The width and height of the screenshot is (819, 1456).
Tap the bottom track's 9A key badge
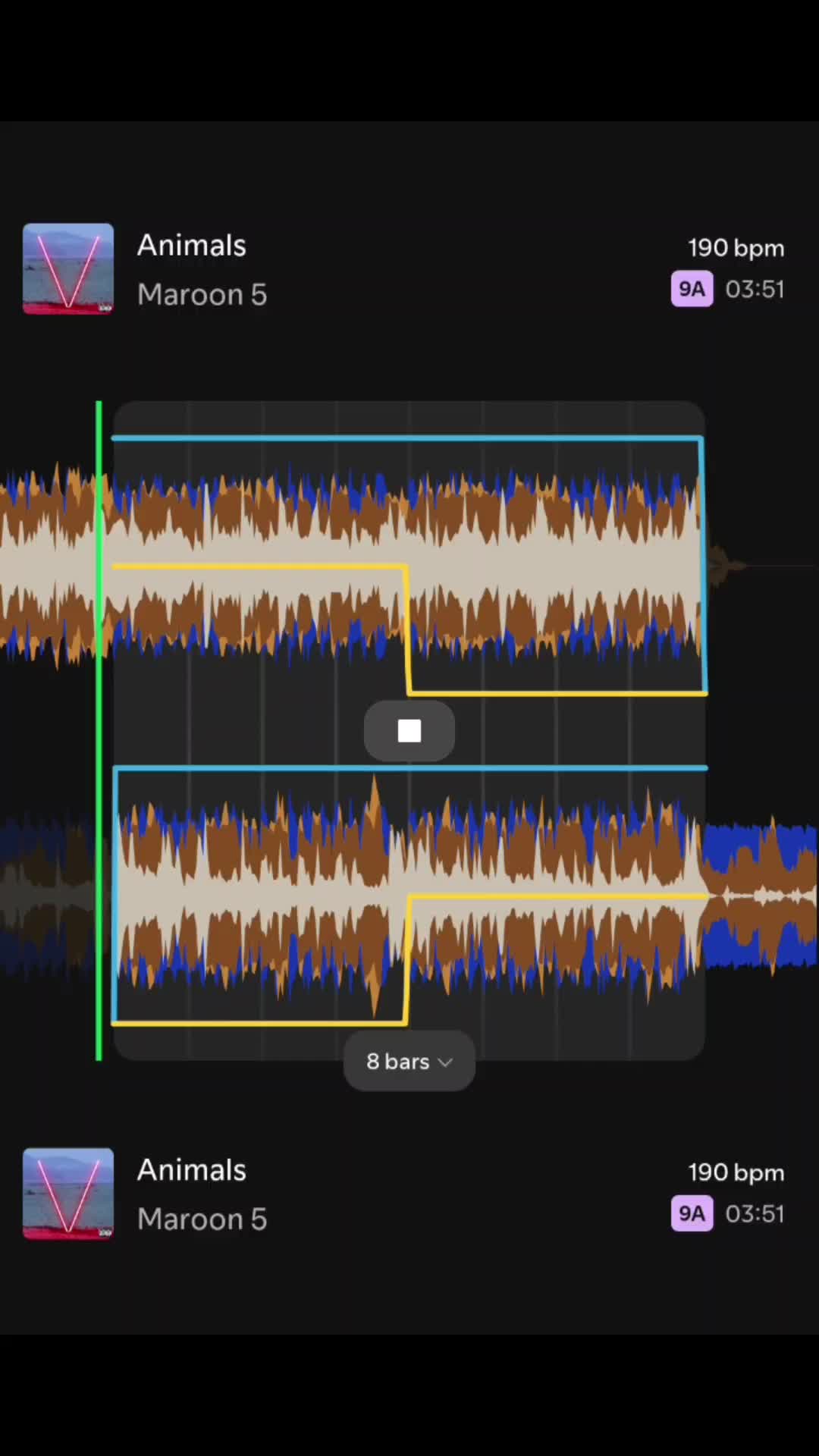(x=692, y=1213)
